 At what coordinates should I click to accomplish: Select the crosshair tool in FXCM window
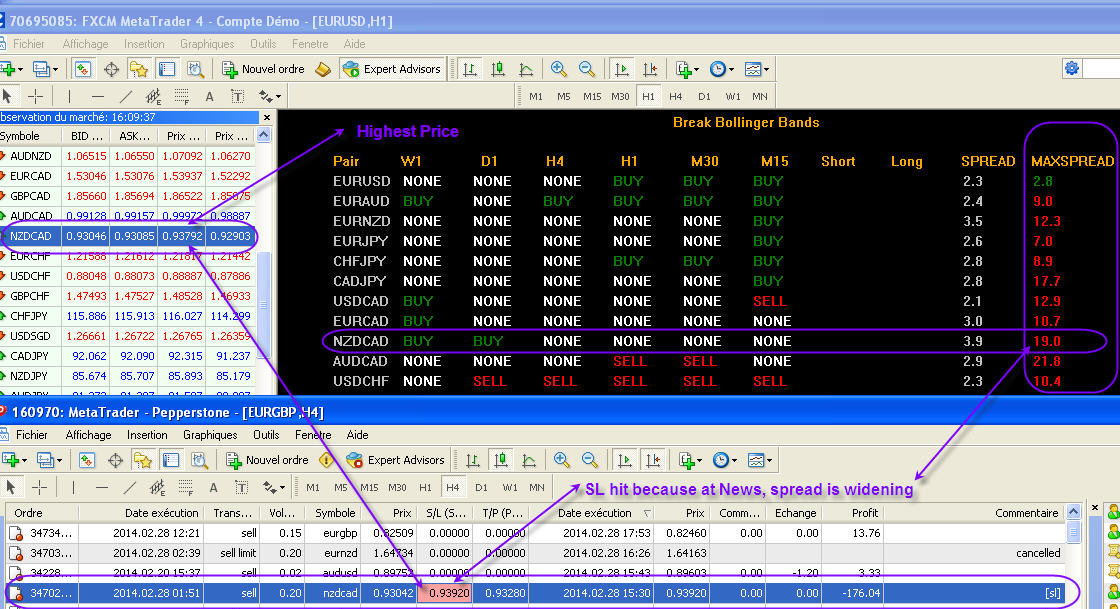tap(35, 96)
